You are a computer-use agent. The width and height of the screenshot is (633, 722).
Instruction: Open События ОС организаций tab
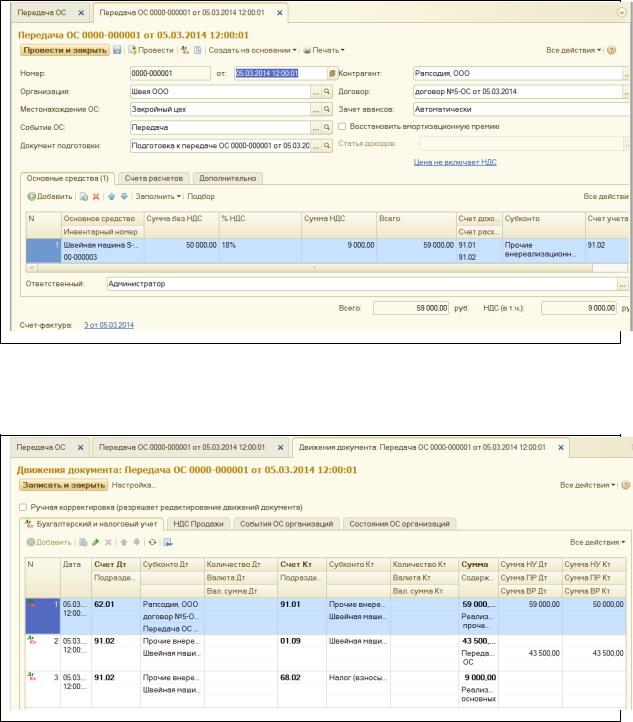[x=286, y=524]
